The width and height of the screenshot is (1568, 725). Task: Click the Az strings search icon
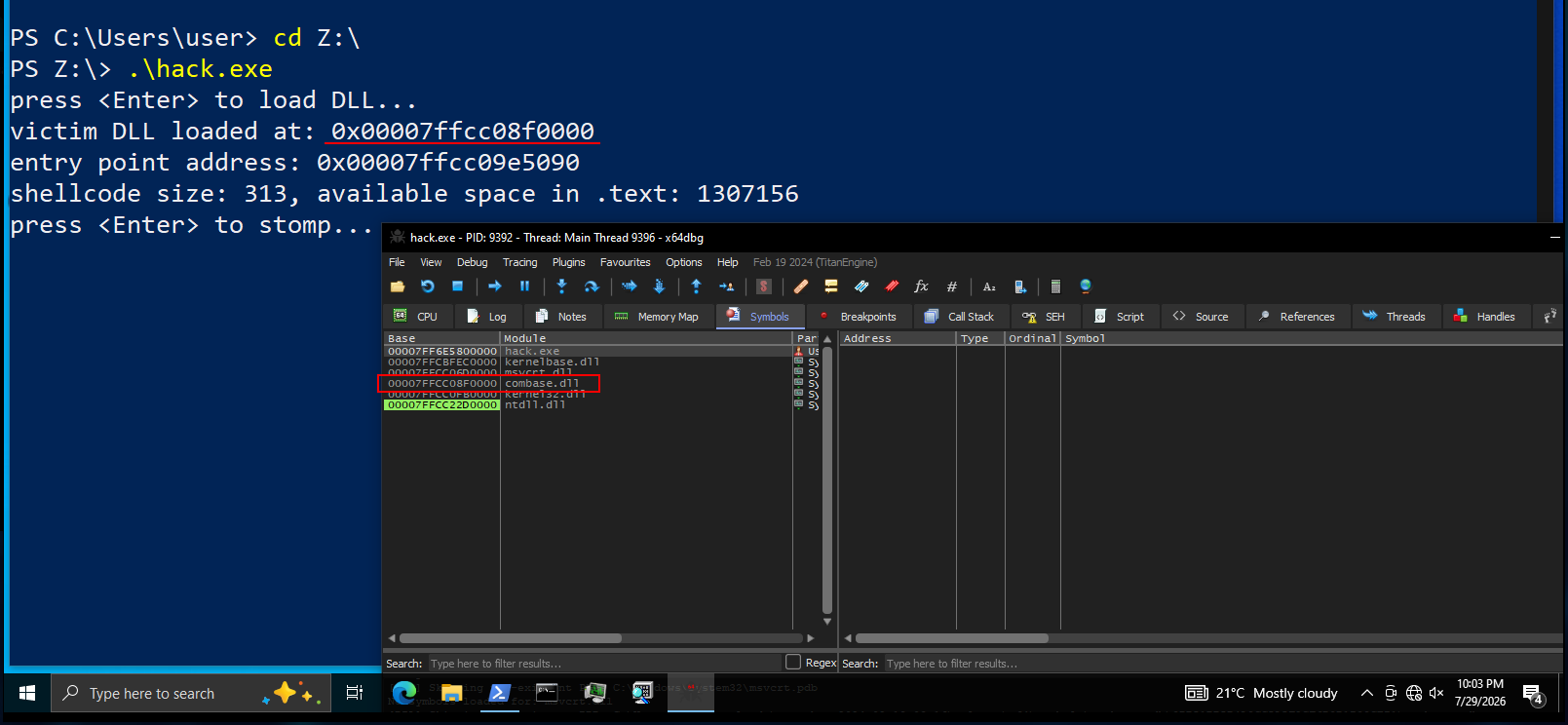tap(989, 286)
